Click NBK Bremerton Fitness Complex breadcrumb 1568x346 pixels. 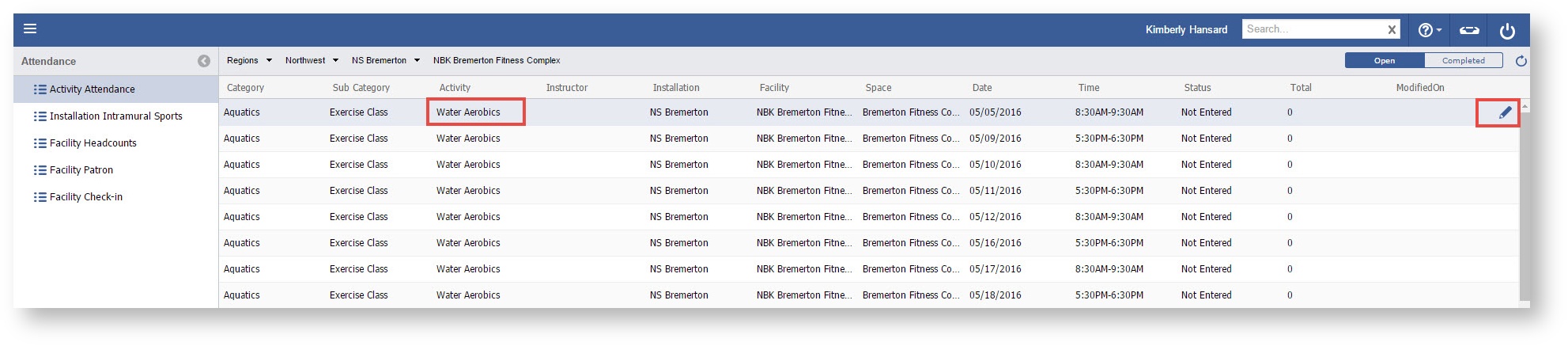(x=497, y=60)
